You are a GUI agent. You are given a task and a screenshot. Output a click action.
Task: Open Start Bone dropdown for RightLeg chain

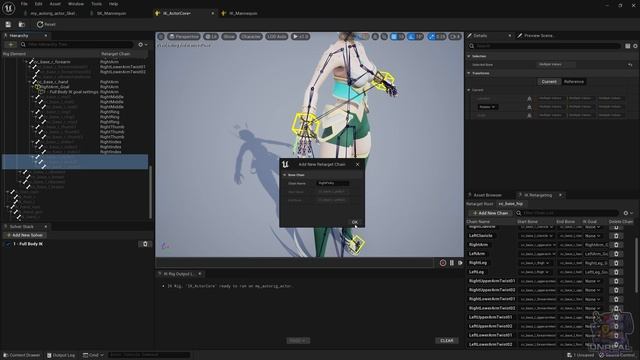536,263
